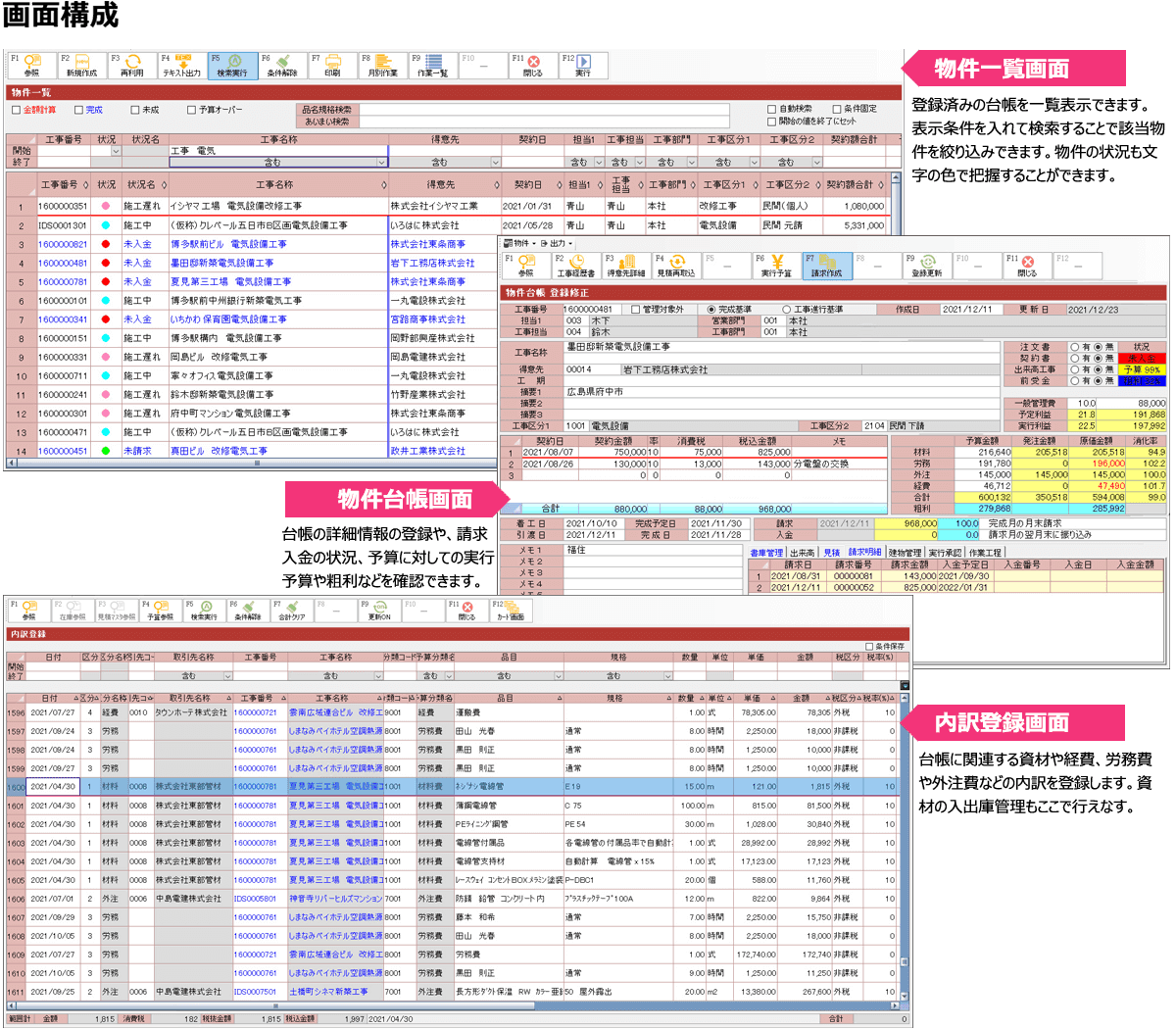Enable the 金額計算 checkbox
The image size is (1176, 1029).
click(16, 111)
